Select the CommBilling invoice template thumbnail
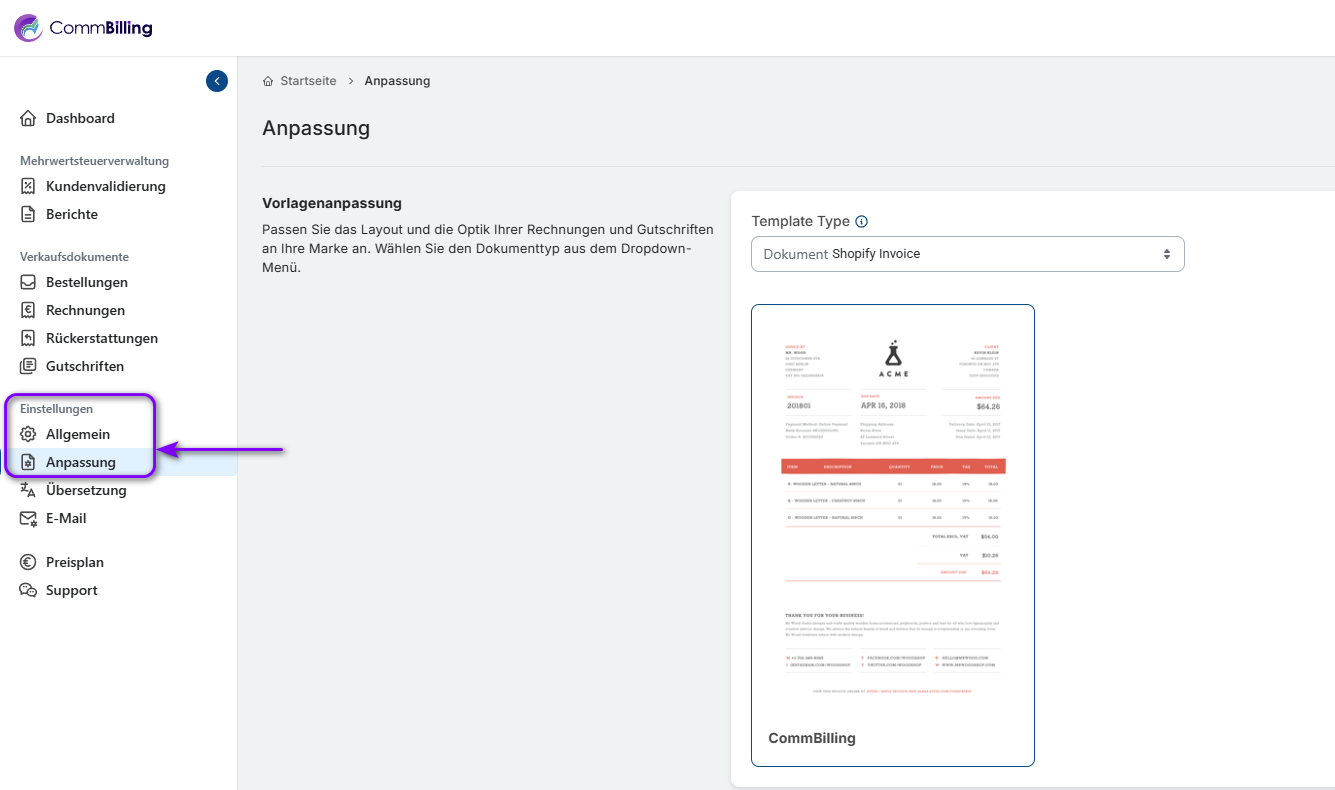 [x=893, y=535]
